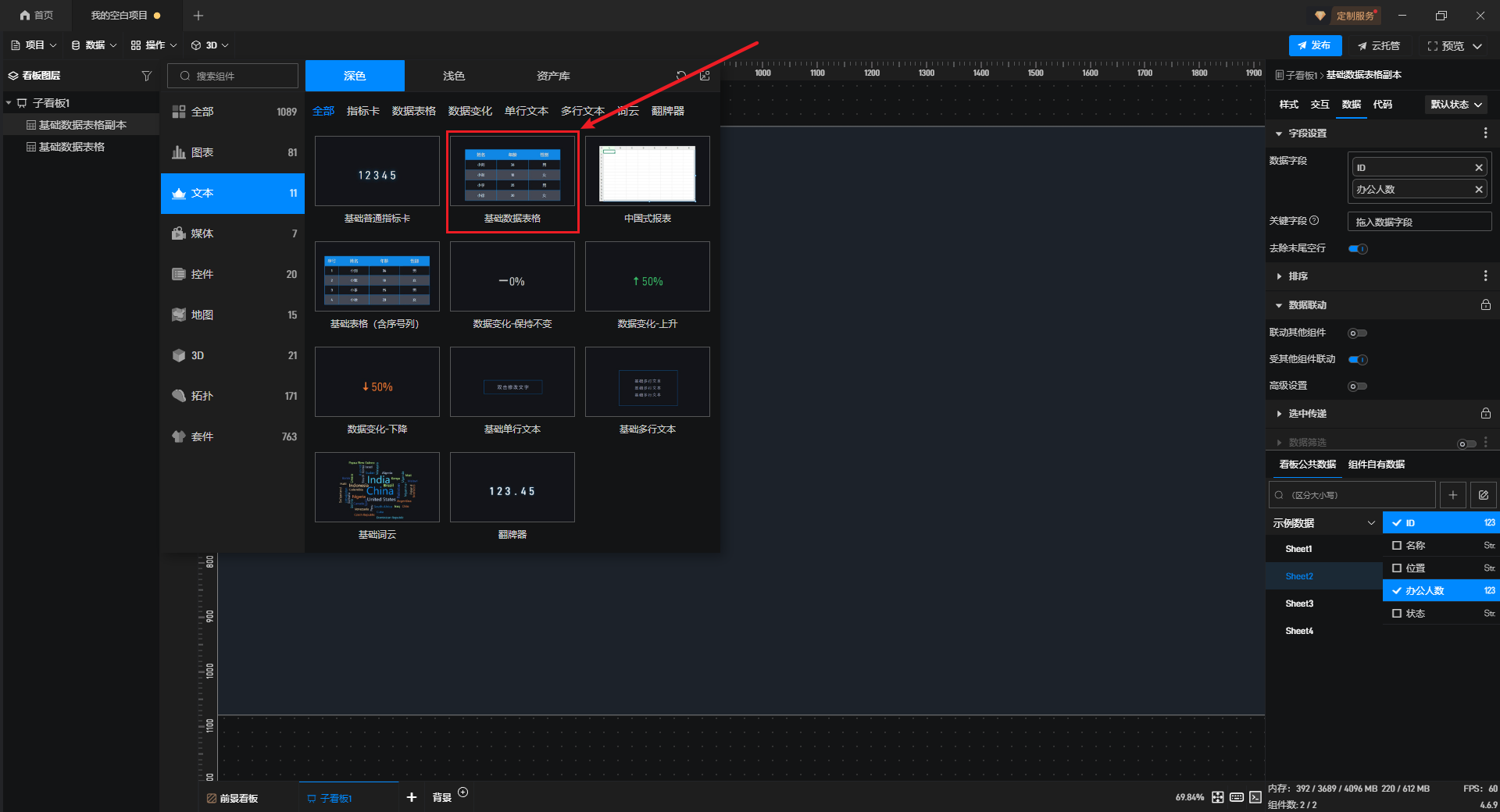Viewport: 1500px width, 812px height.
Task: Click the 发布 publish button
Action: pos(1315,46)
